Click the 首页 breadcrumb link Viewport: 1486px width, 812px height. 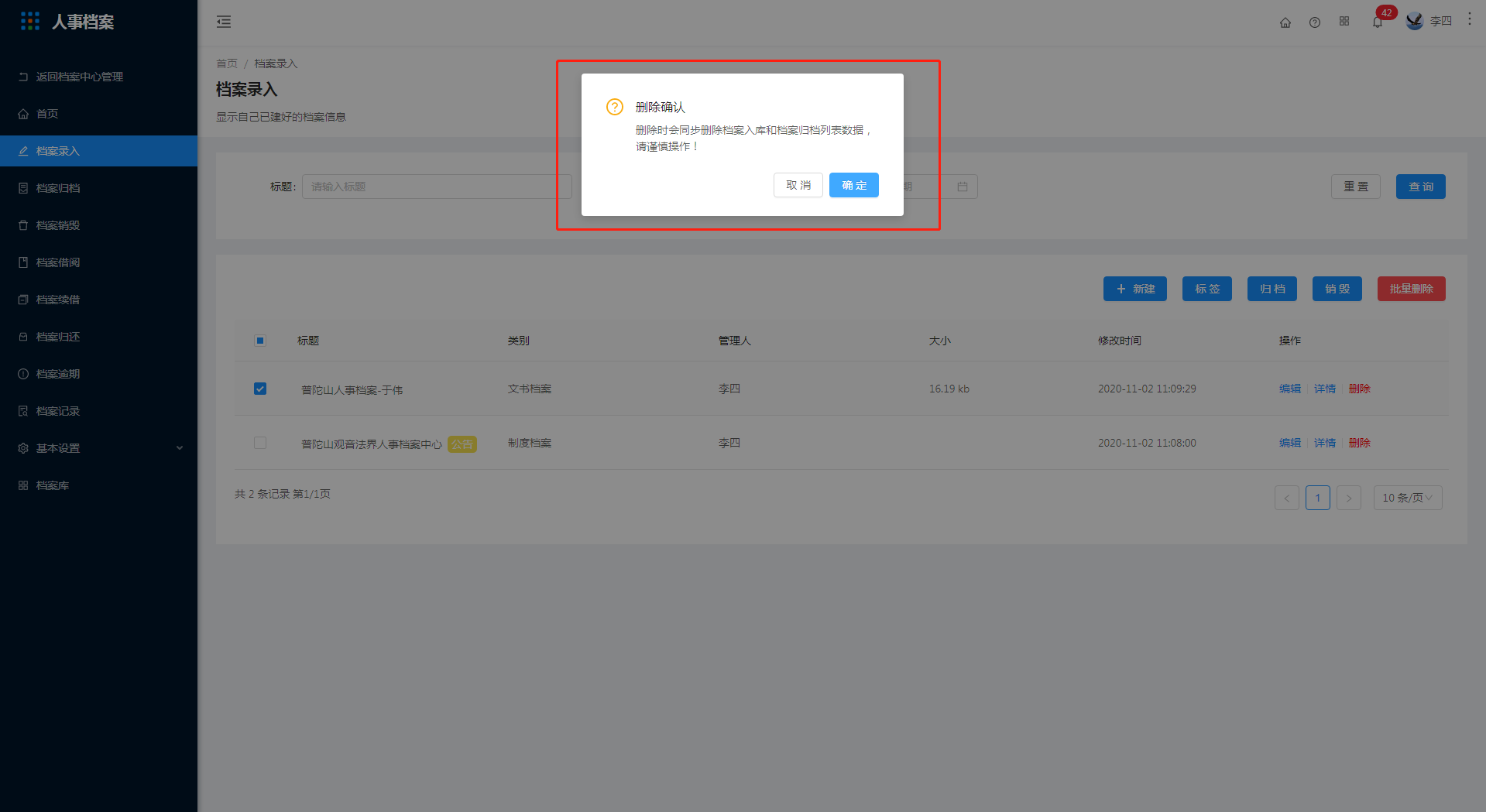coord(227,63)
